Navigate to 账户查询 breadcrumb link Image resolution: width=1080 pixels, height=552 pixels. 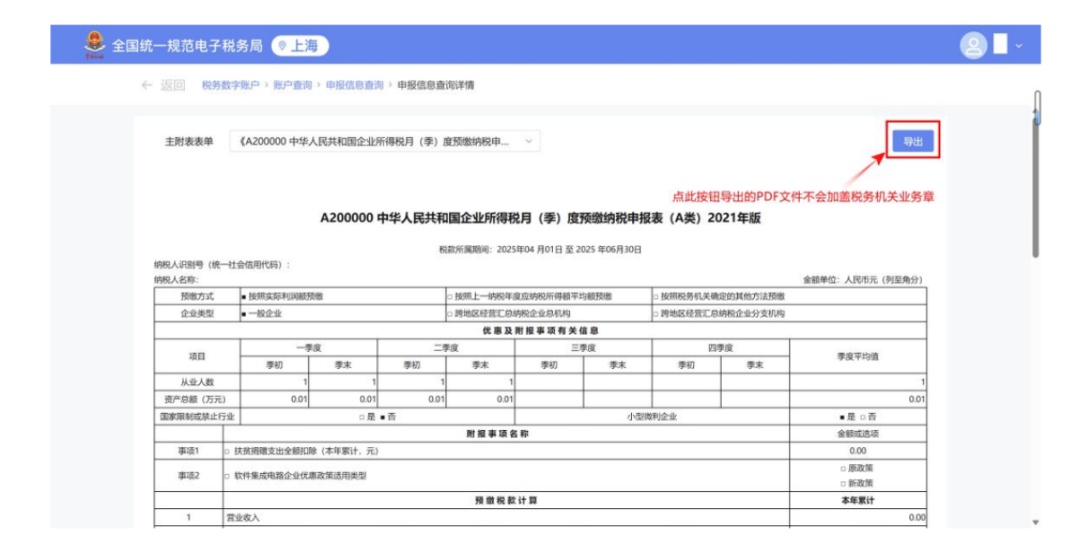(293, 86)
